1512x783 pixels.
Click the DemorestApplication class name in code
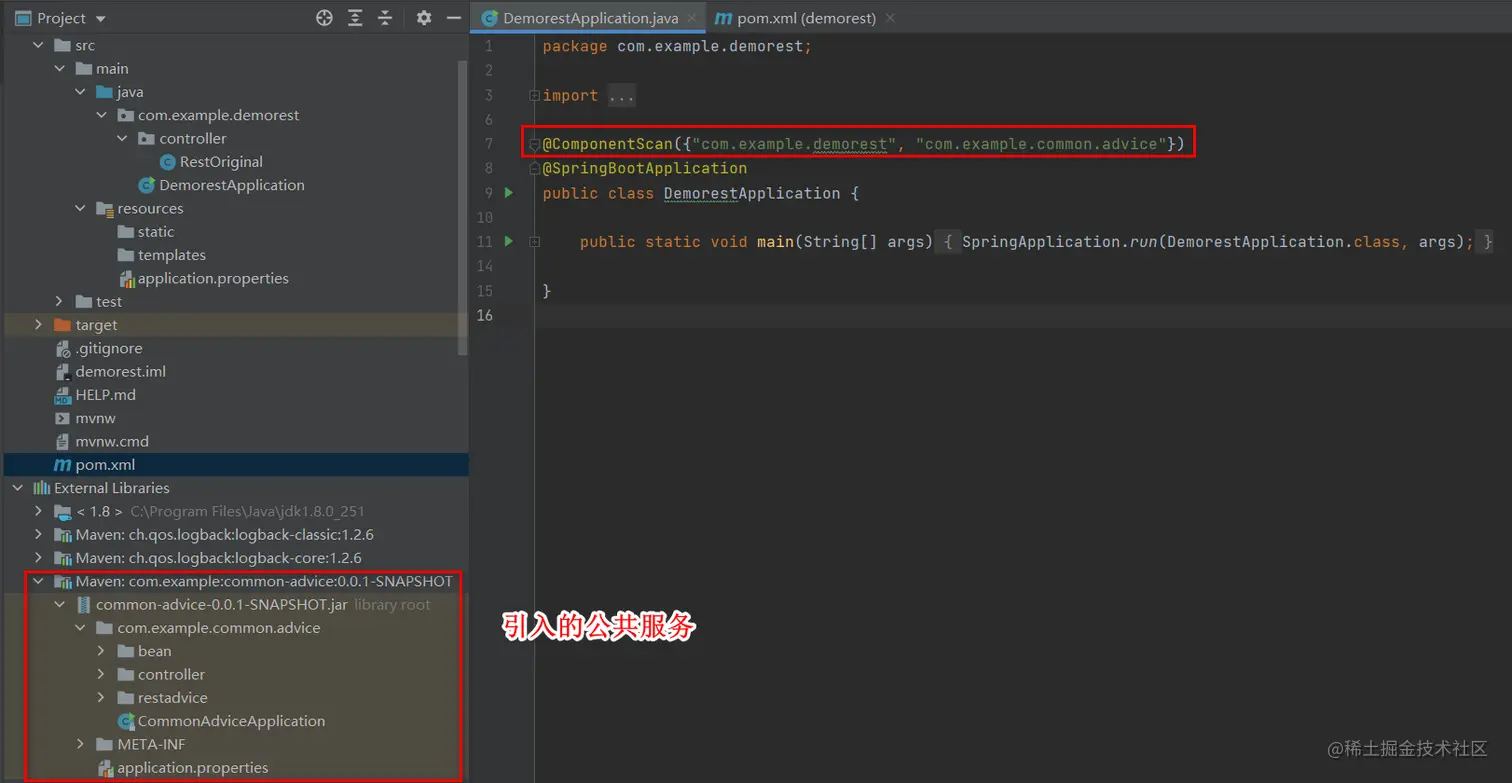(752, 193)
